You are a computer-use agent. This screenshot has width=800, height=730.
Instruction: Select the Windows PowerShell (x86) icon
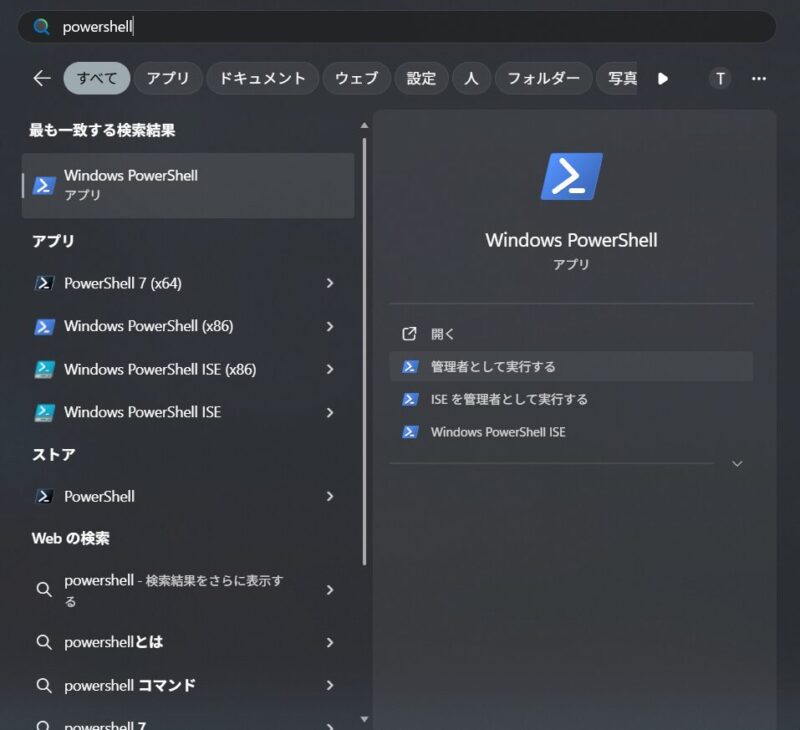(45, 326)
